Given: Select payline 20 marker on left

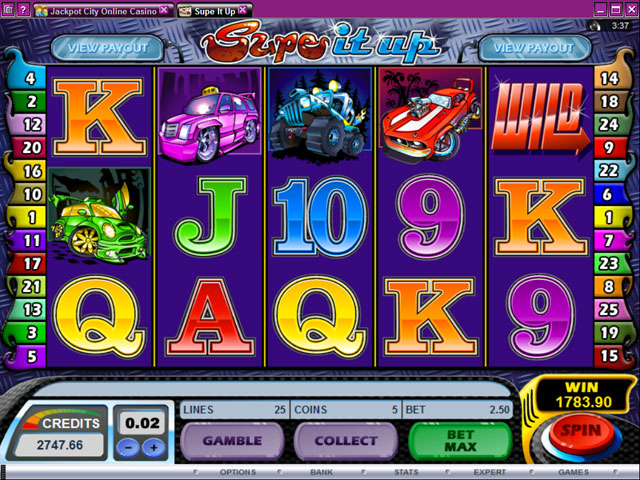Looking at the screenshot, I should [28, 148].
